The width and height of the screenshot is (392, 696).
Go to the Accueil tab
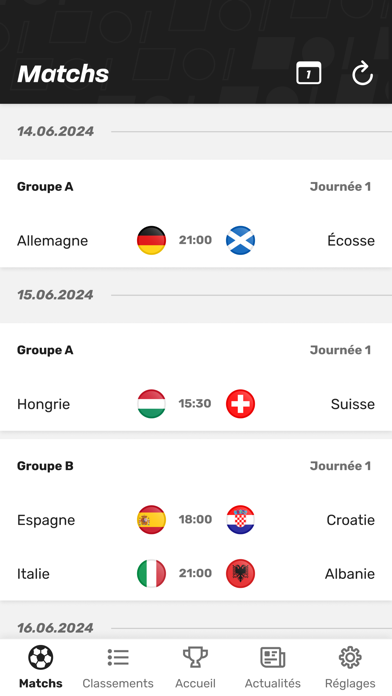pyautogui.click(x=195, y=667)
